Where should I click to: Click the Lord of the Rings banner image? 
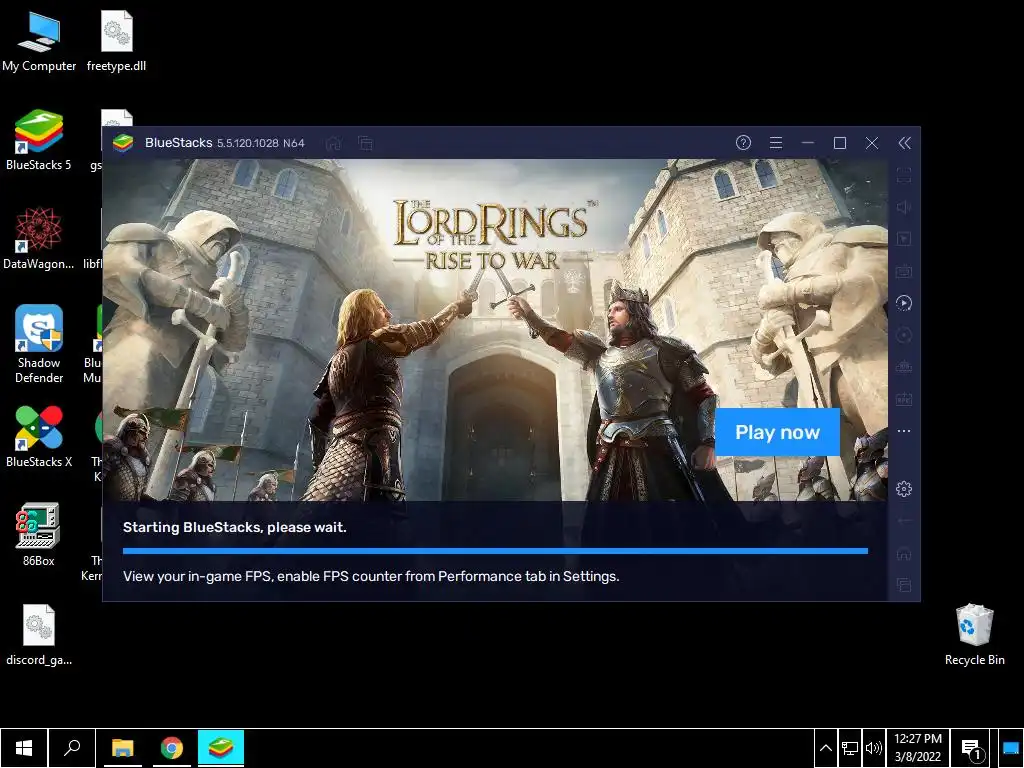[x=495, y=330]
